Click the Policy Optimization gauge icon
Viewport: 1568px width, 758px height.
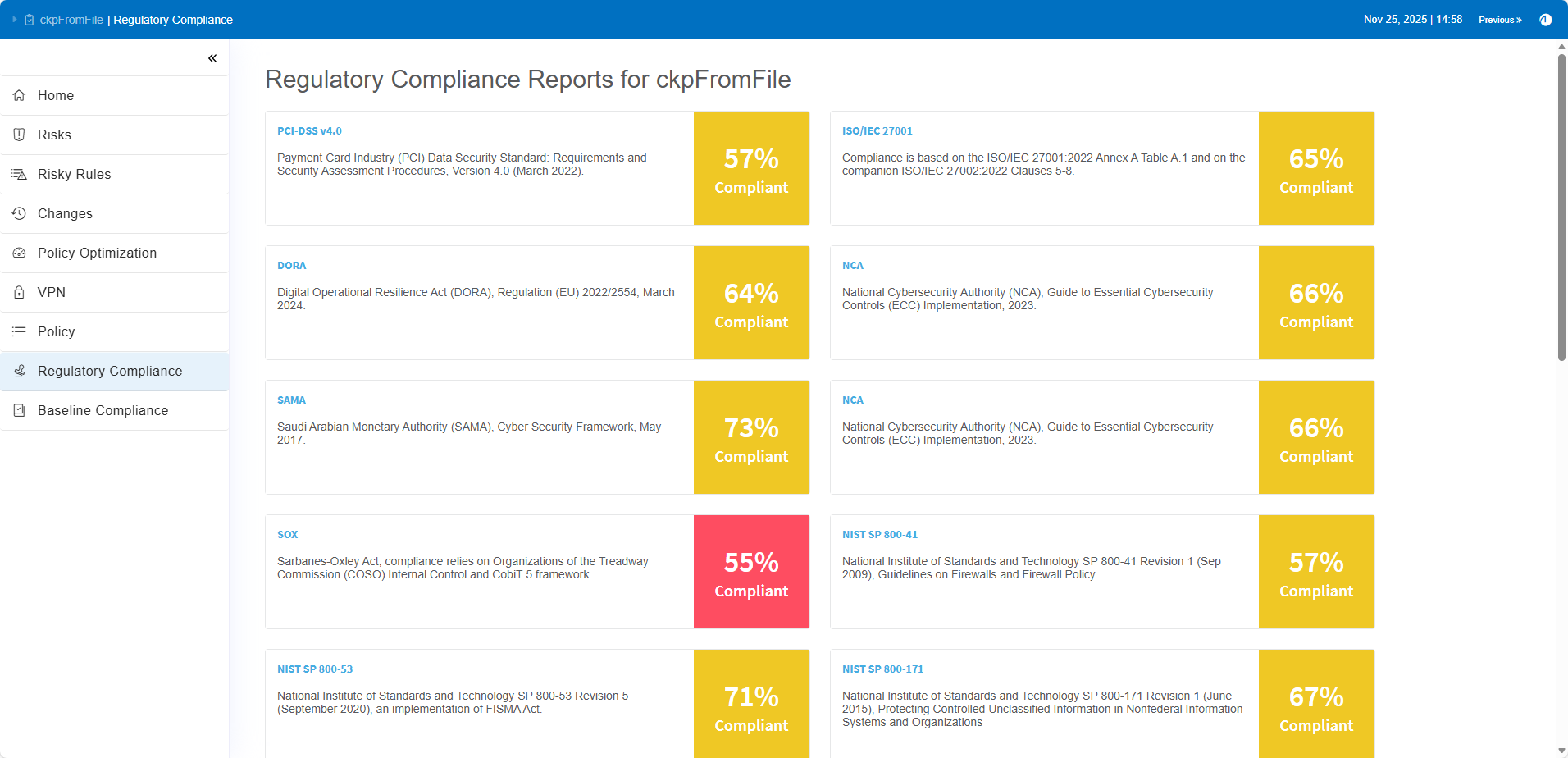[19, 253]
